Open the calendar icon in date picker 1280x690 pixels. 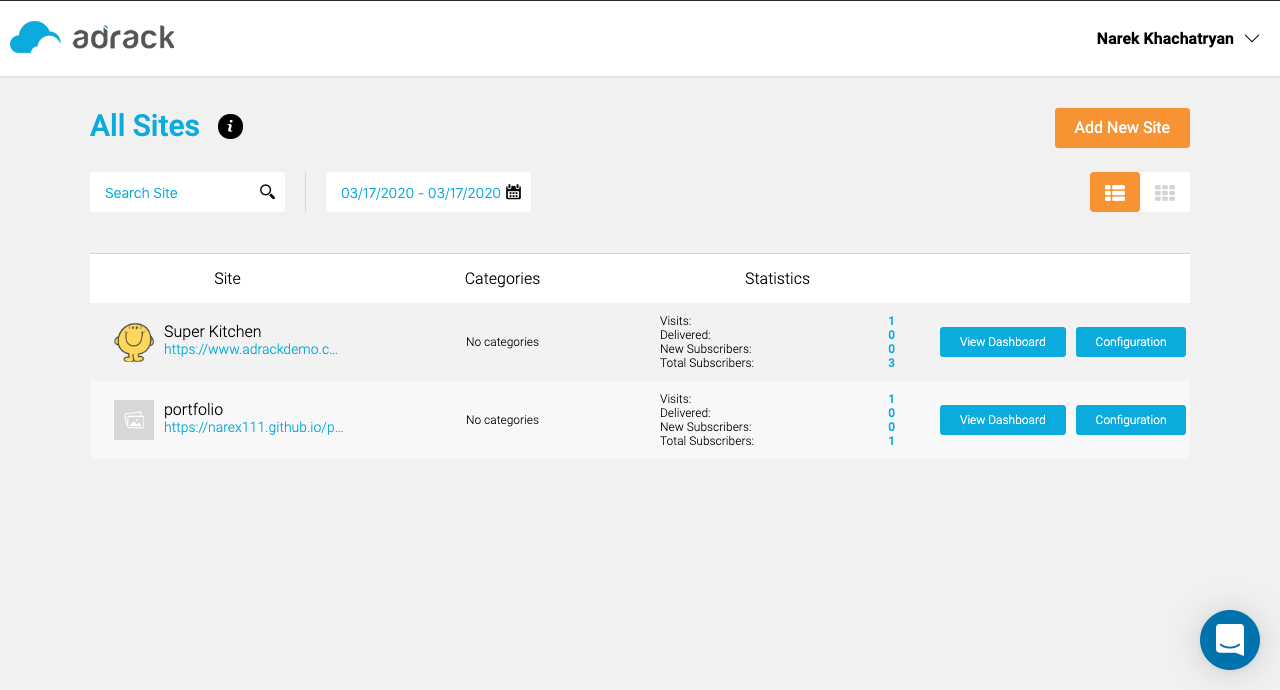(513, 192)
